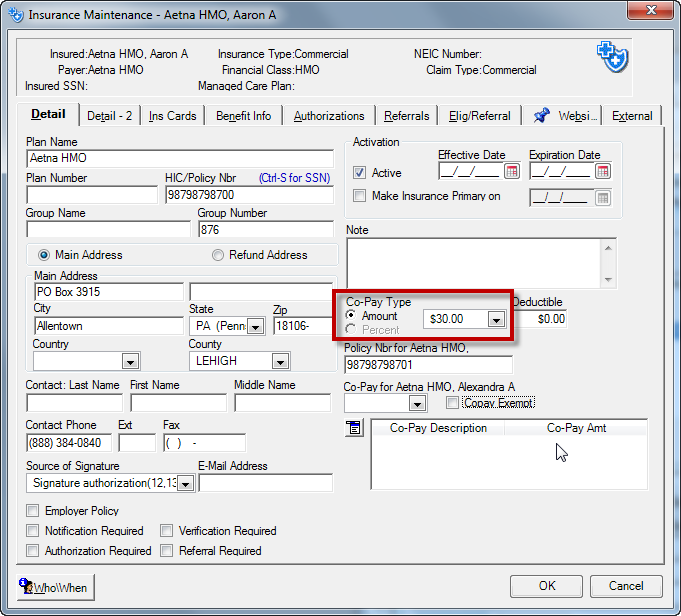Click the Plan Number field
The width and height of the screenshot is (681, 616).
(x=92, y=195)
